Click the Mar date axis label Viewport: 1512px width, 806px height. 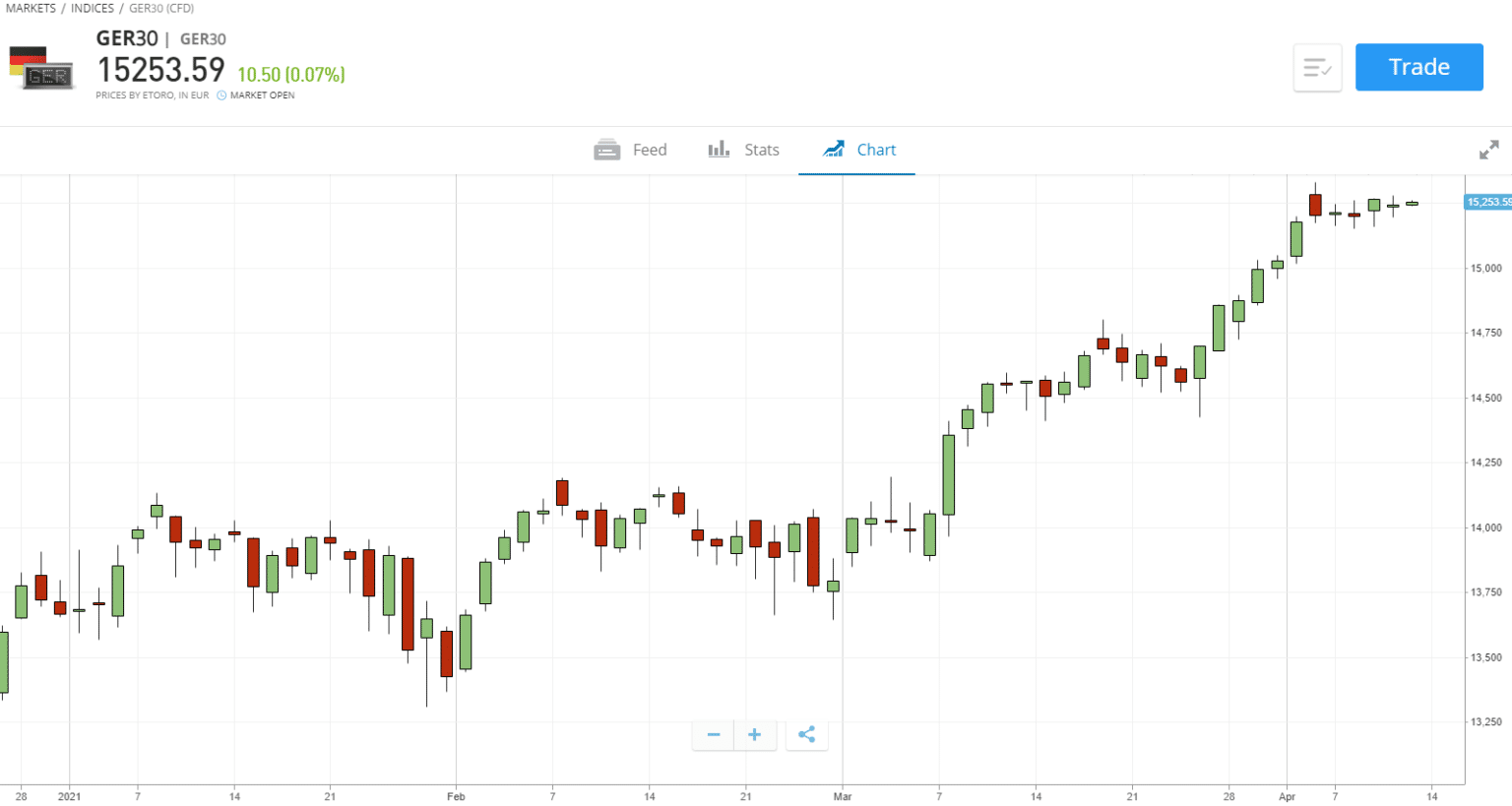pyautogui.click(x=843, y=796)
